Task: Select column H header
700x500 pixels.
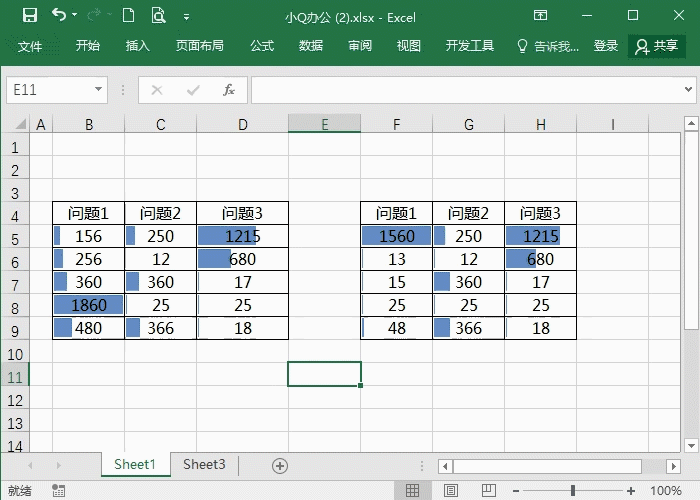Action: [x=540, y=124]
